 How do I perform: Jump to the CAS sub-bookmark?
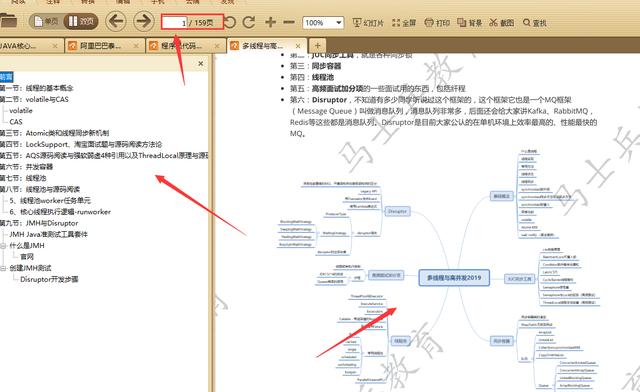pyautogui.click(x=16, y=122)
